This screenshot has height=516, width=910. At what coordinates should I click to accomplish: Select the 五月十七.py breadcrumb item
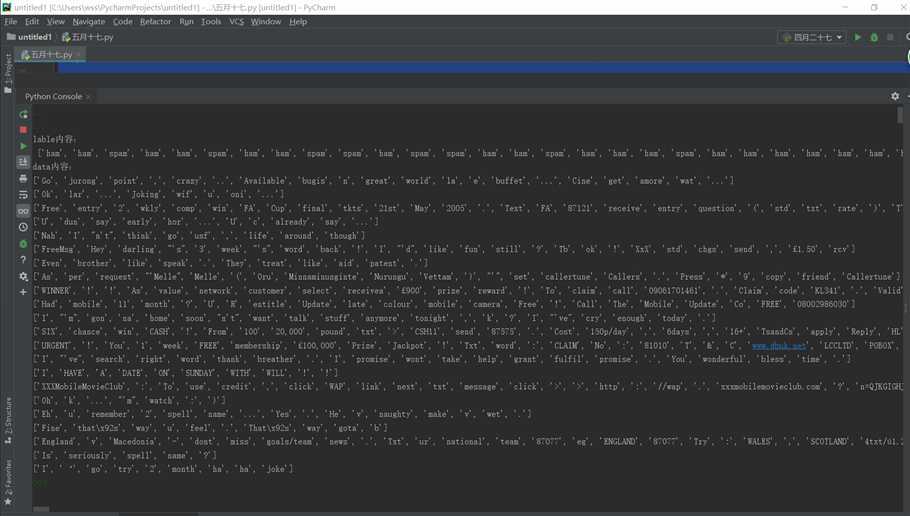click(x=88, y=37)
